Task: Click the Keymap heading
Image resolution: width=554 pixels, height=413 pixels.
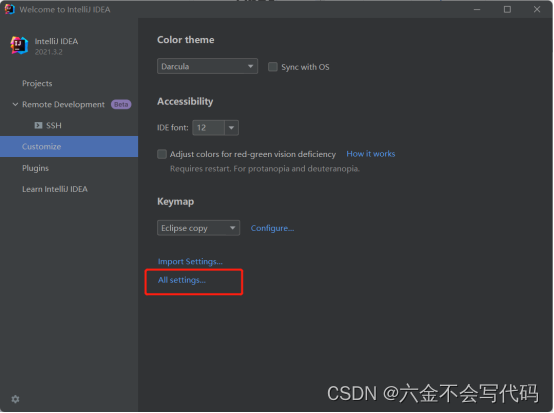Action: [x=176, y=202]
